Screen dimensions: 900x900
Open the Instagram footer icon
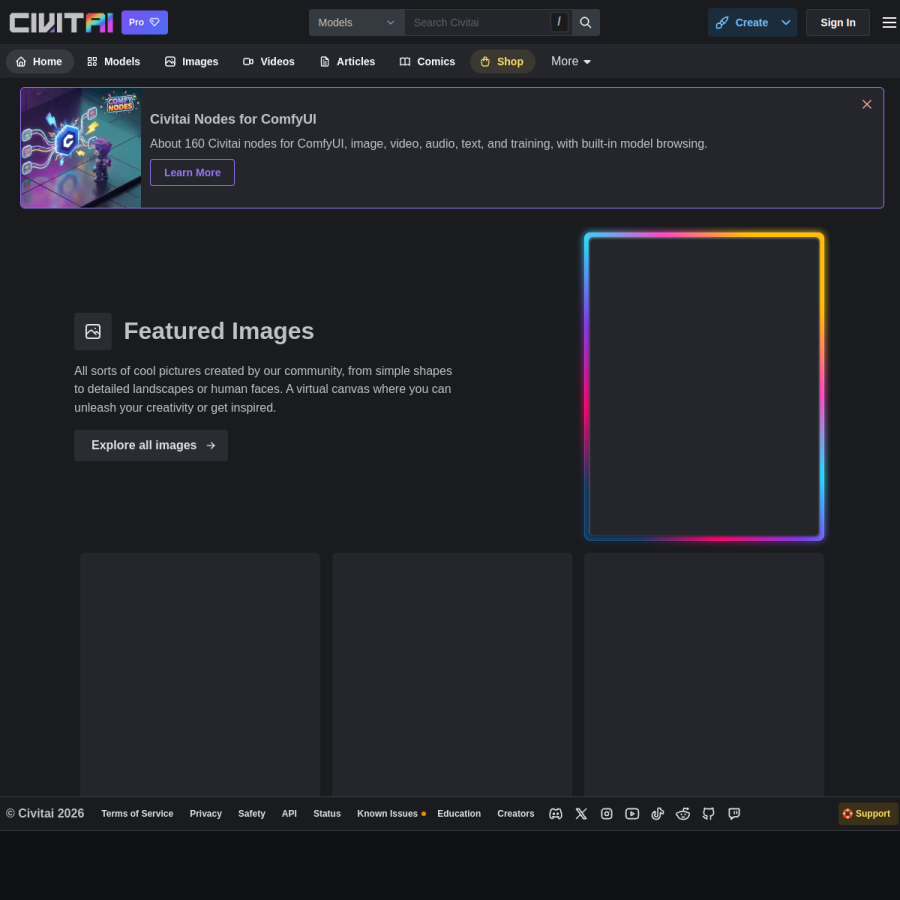coord(606,813)
